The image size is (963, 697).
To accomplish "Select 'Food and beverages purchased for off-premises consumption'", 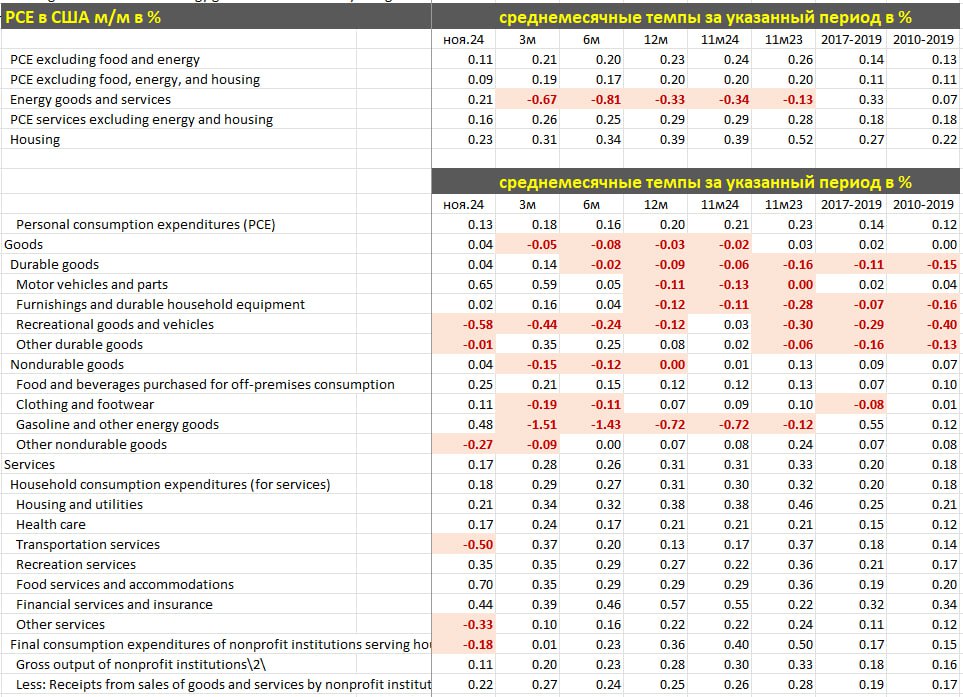I will click(205, 384).
